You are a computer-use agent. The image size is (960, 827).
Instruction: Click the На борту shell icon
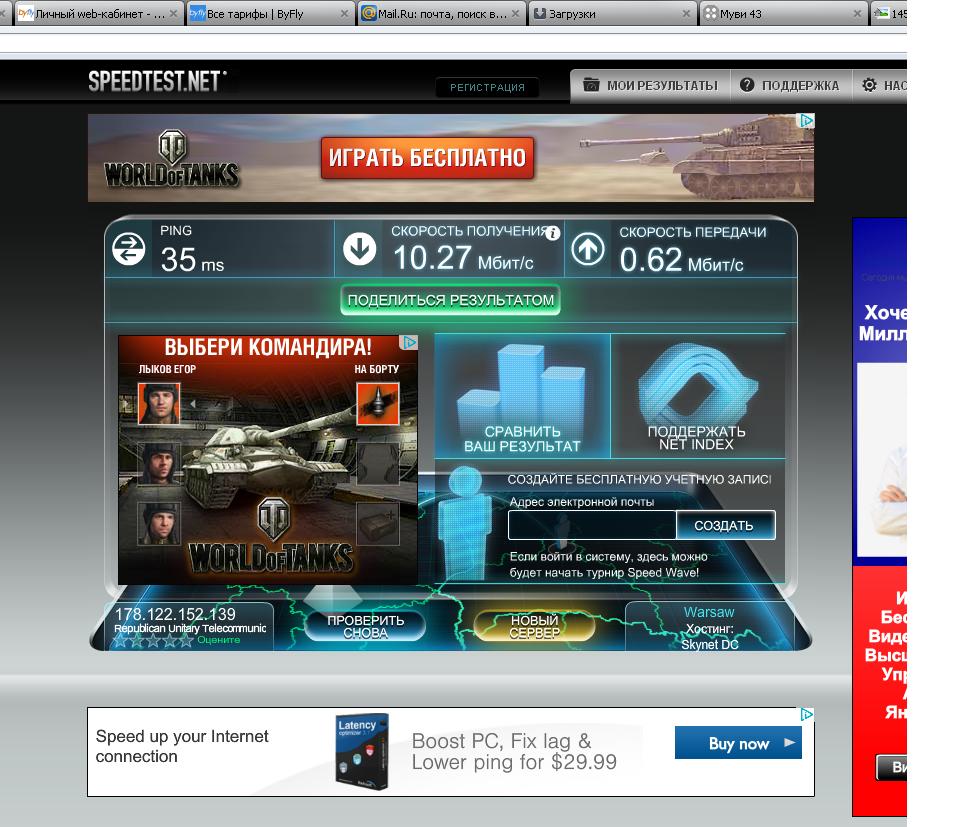coord(378,403)
